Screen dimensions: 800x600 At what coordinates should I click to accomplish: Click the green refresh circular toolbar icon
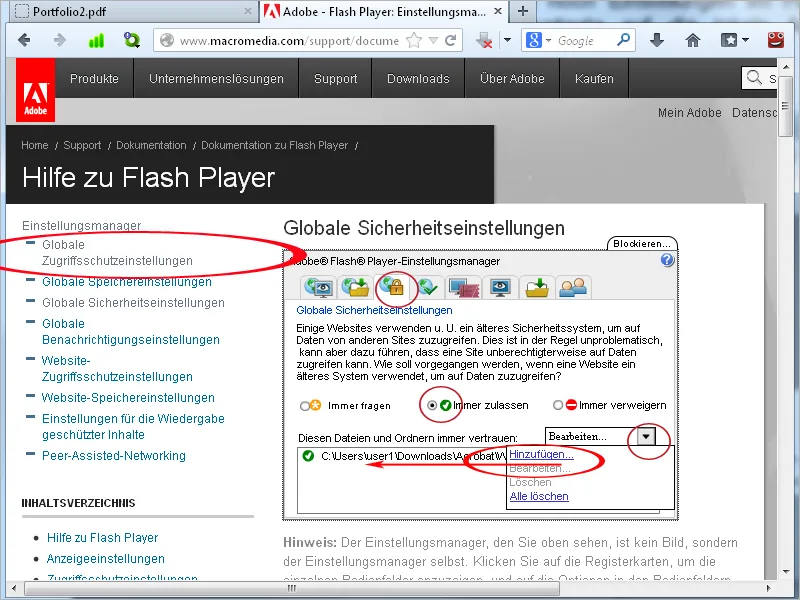coord(132,40)
